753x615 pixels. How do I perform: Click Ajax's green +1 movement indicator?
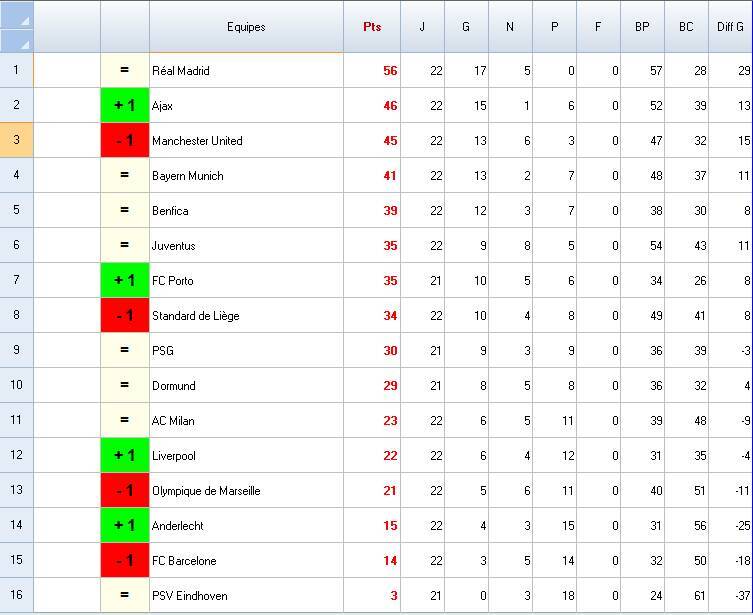coord(125,105)
